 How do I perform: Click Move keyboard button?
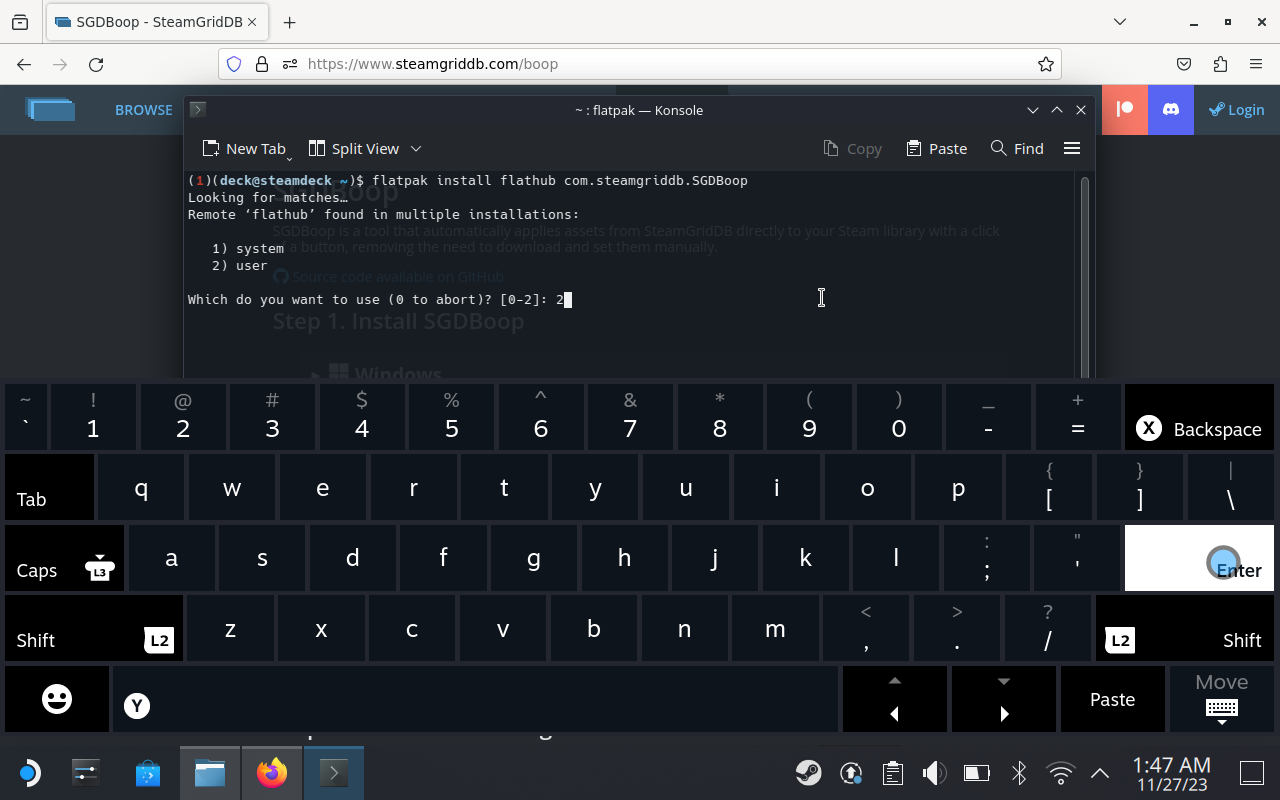point(1222,699)
